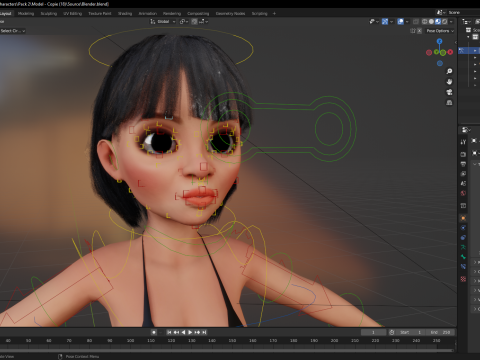Screen dimensions: 480x360
Task: Open the Tool properties tab
Action: (463, 142)
